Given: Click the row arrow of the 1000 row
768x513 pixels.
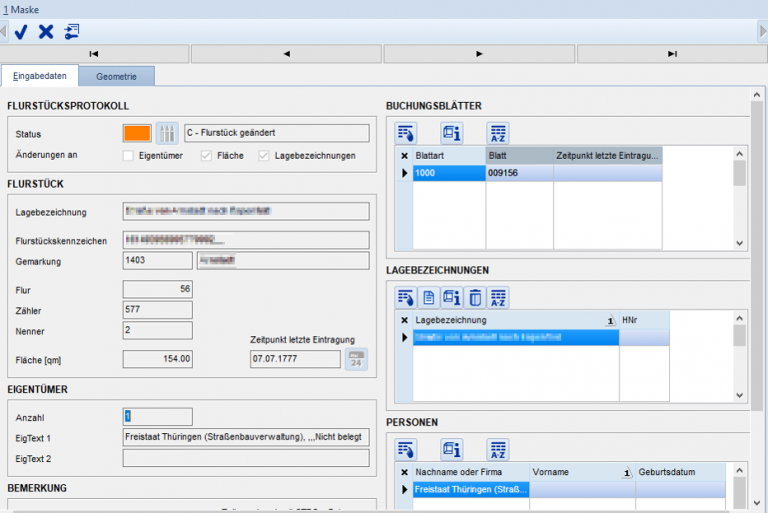Looking at the screenshot, I should 404,173.
